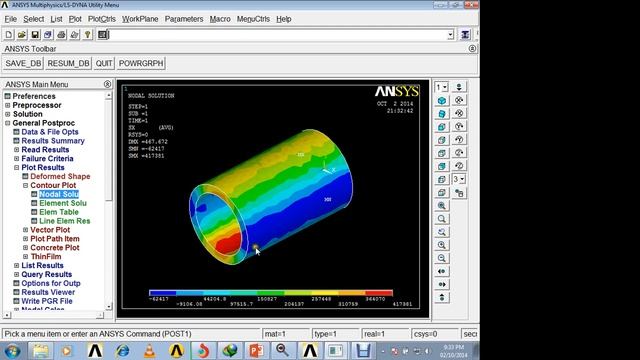
Task: Select Elem Table under Contour Plot
Action: click(x=59, y=212)
